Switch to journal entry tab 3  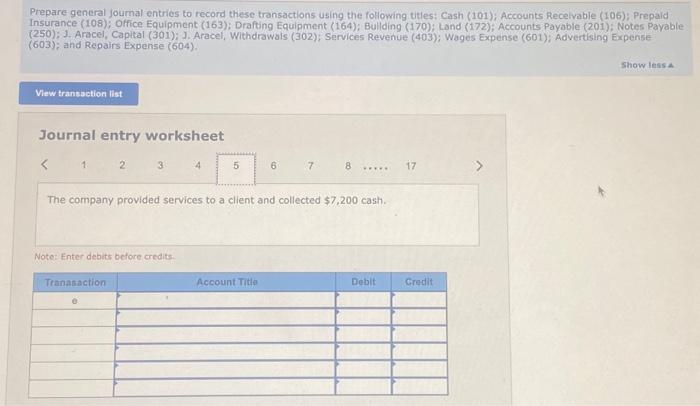pos(160,165)
